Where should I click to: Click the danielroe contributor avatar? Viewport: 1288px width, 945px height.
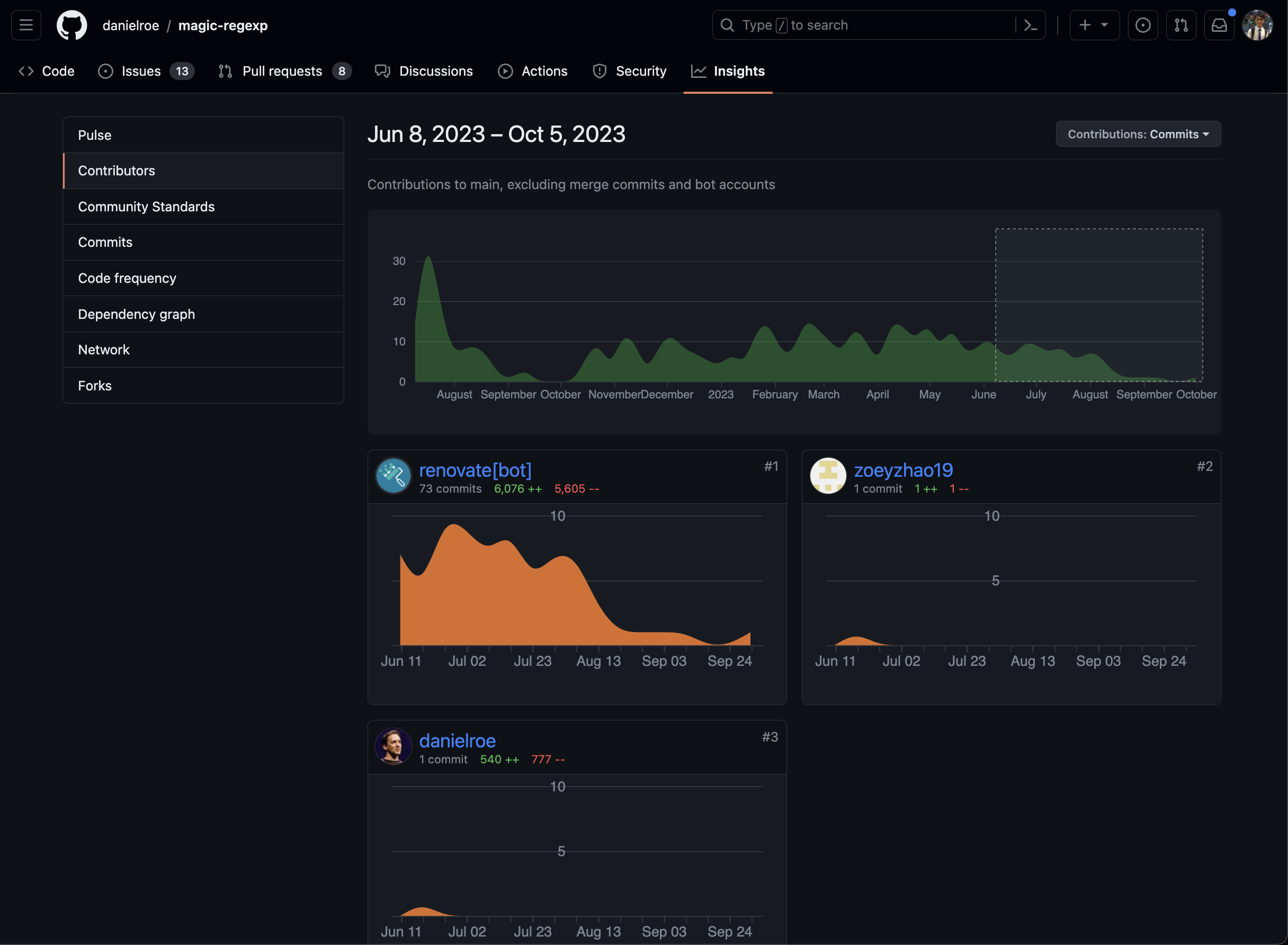coord(393,746)
